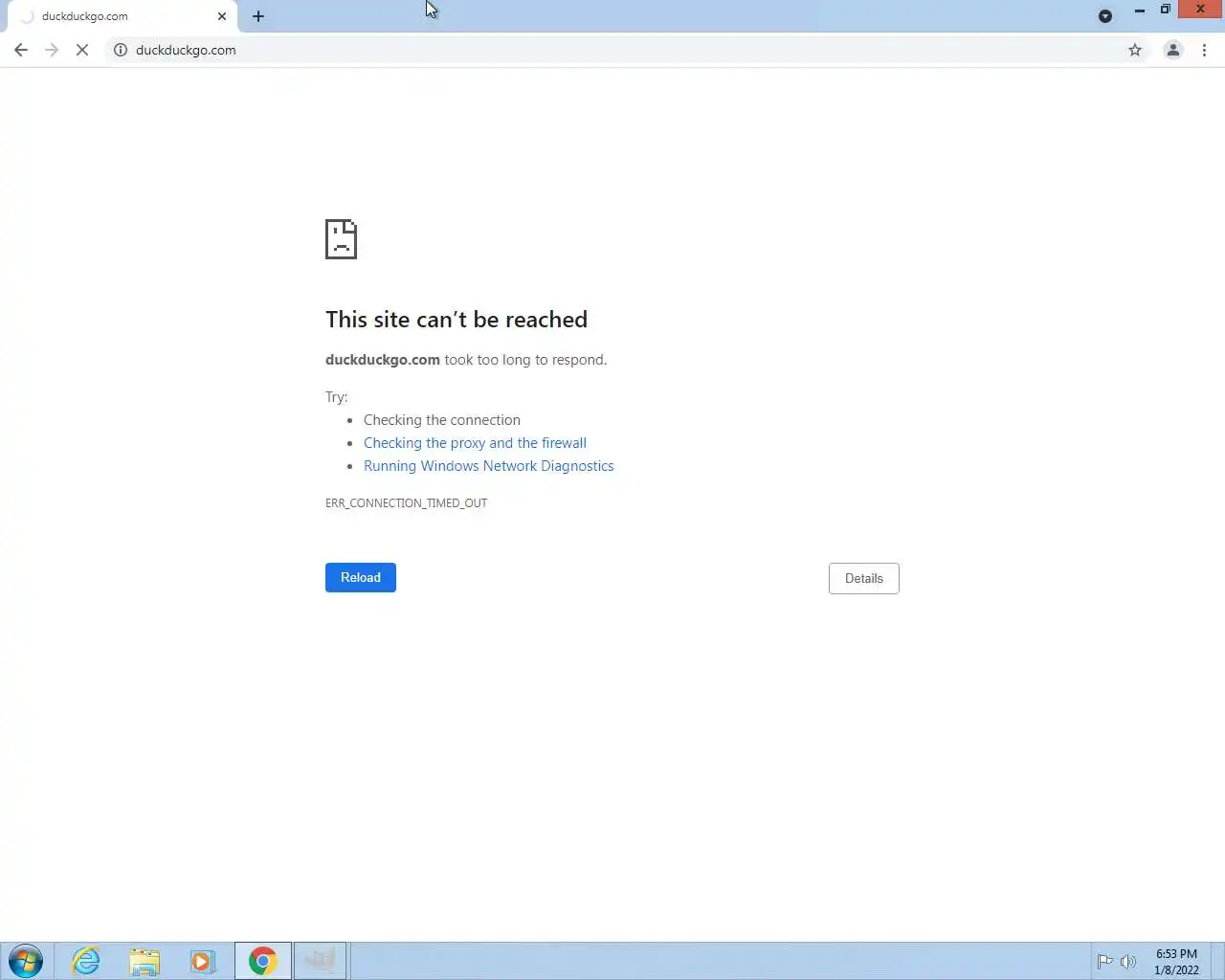This screenshot has width=1225, height=980.
Task: Click the forward navigation arrow
Action: (52, 50)
